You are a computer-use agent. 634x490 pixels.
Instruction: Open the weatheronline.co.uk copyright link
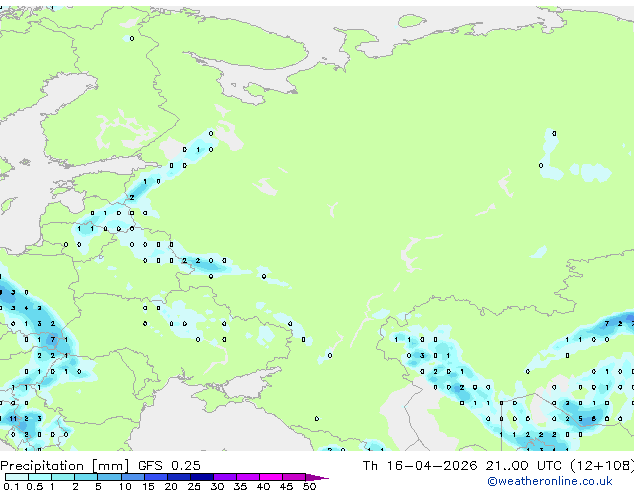pyautogui.click(x=550, y=481)
